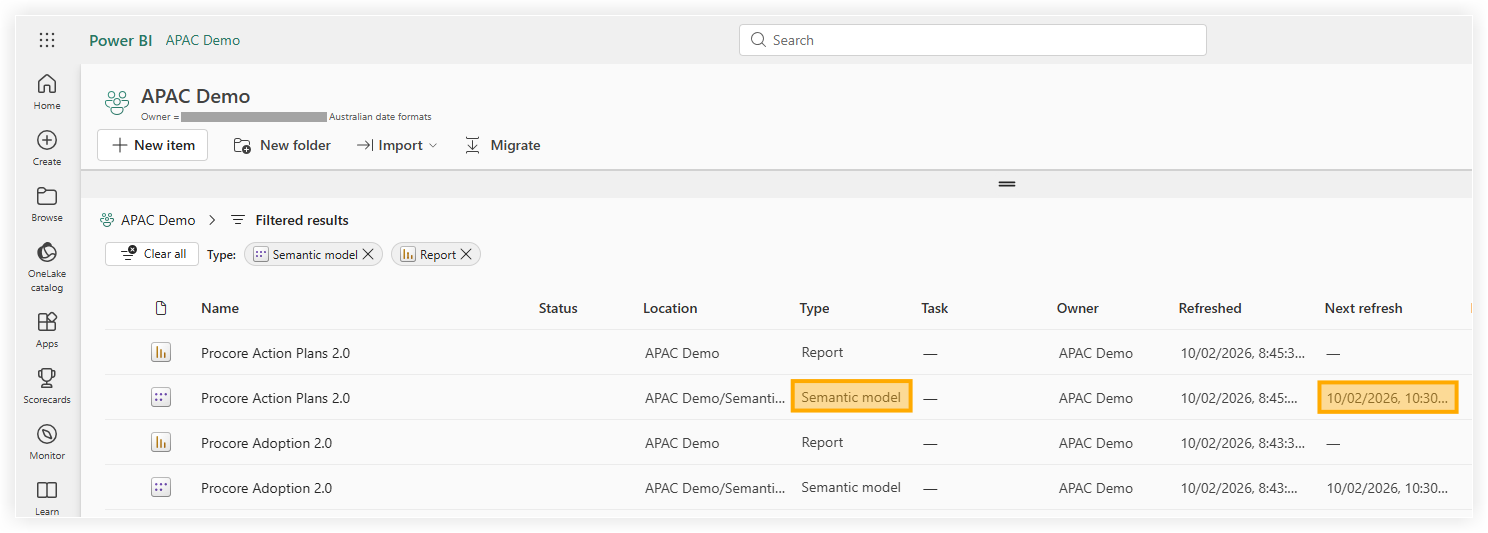This screenshot has width=1488, height=533.
Task: Open Procore Action Plans 2.0 semantic model name
Action: coord(275,398)
